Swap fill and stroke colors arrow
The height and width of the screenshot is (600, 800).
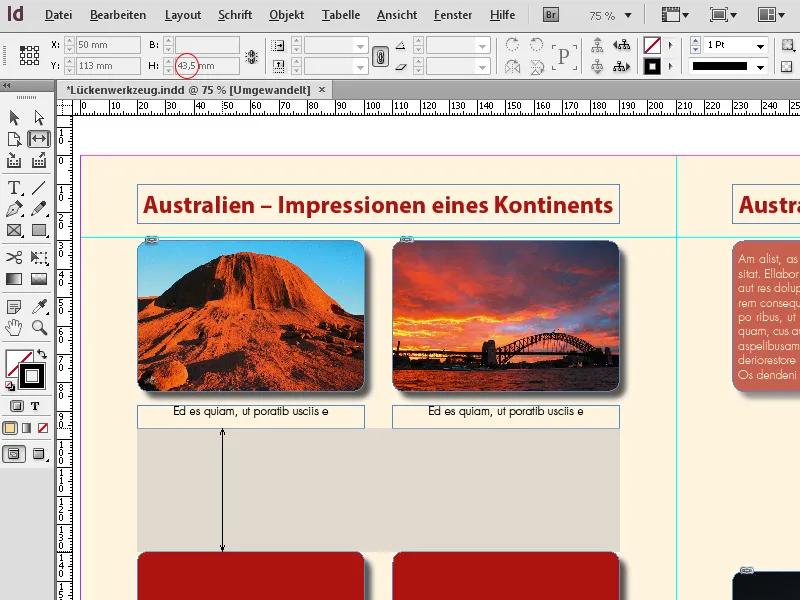tap(42, 354)
